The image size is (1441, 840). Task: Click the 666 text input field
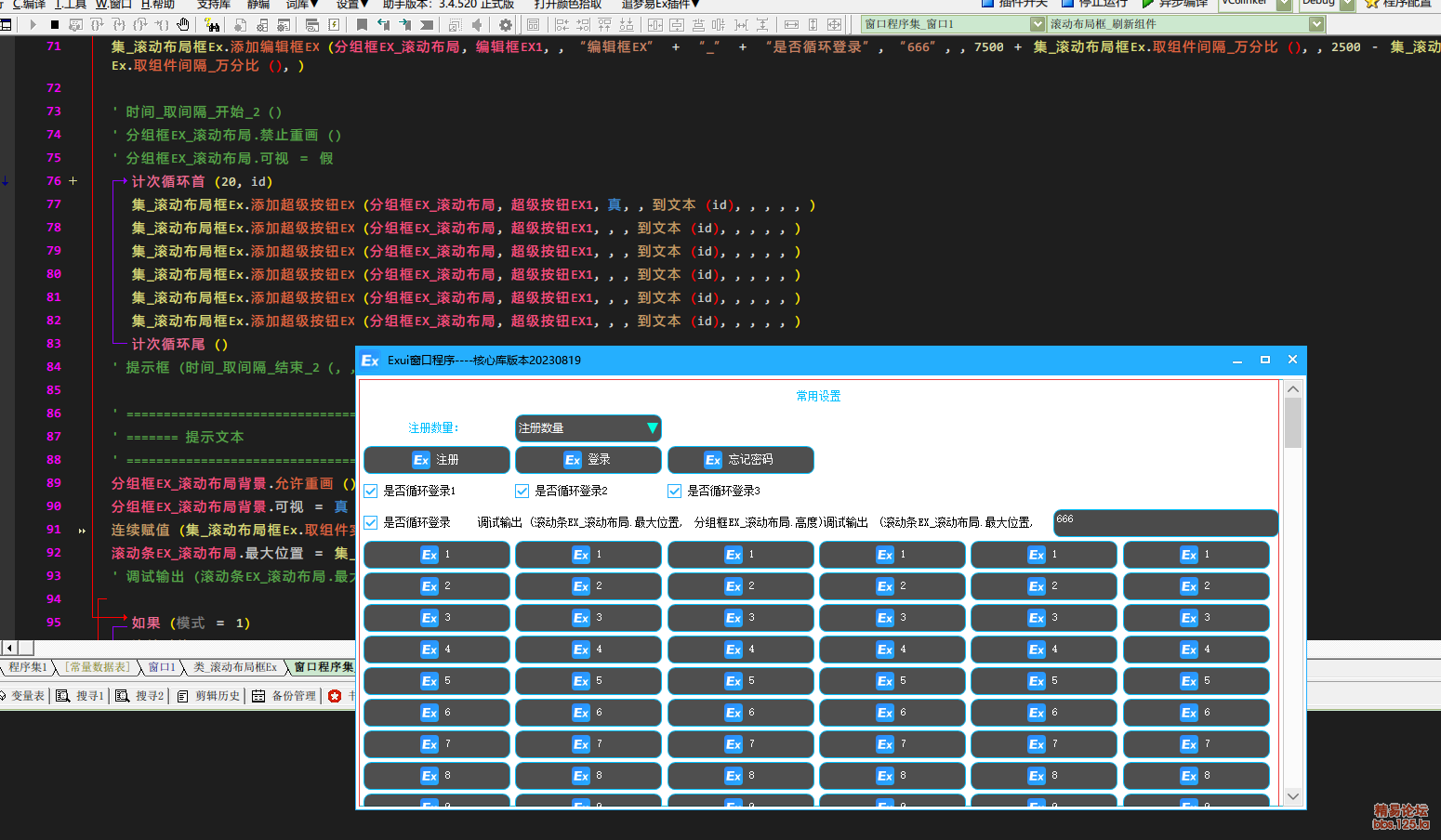[1165, 522]
